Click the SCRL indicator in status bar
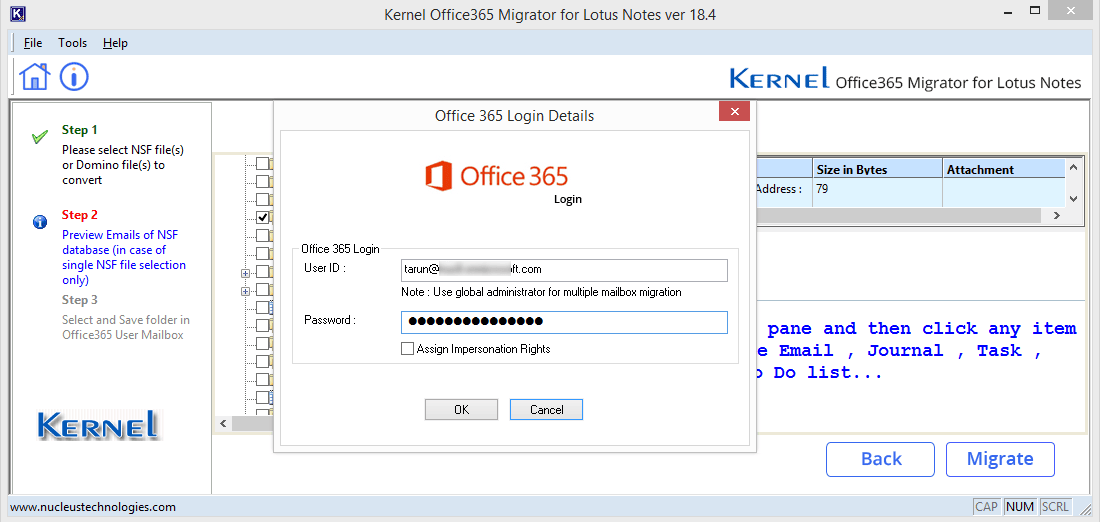Viewport: 1100px width, 522px height. (1055, 507)
